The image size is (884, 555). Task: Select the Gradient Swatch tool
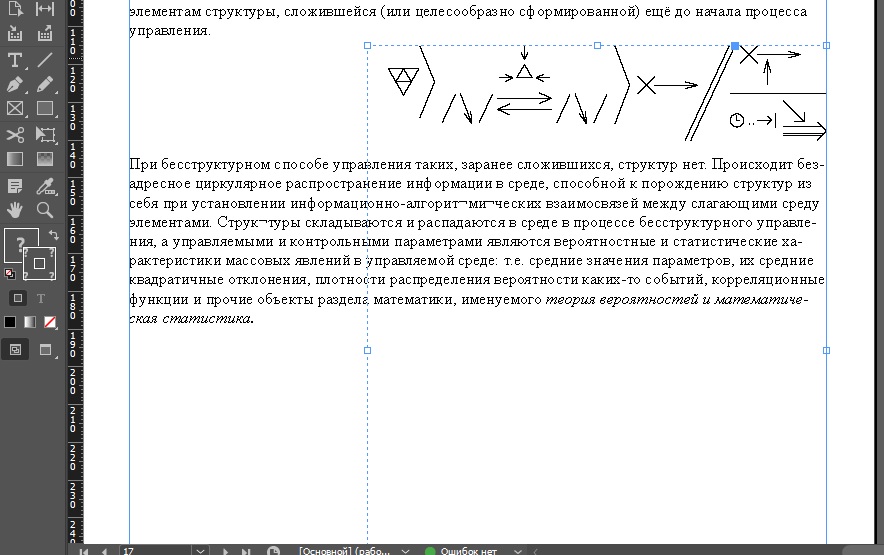coord(15,160)
